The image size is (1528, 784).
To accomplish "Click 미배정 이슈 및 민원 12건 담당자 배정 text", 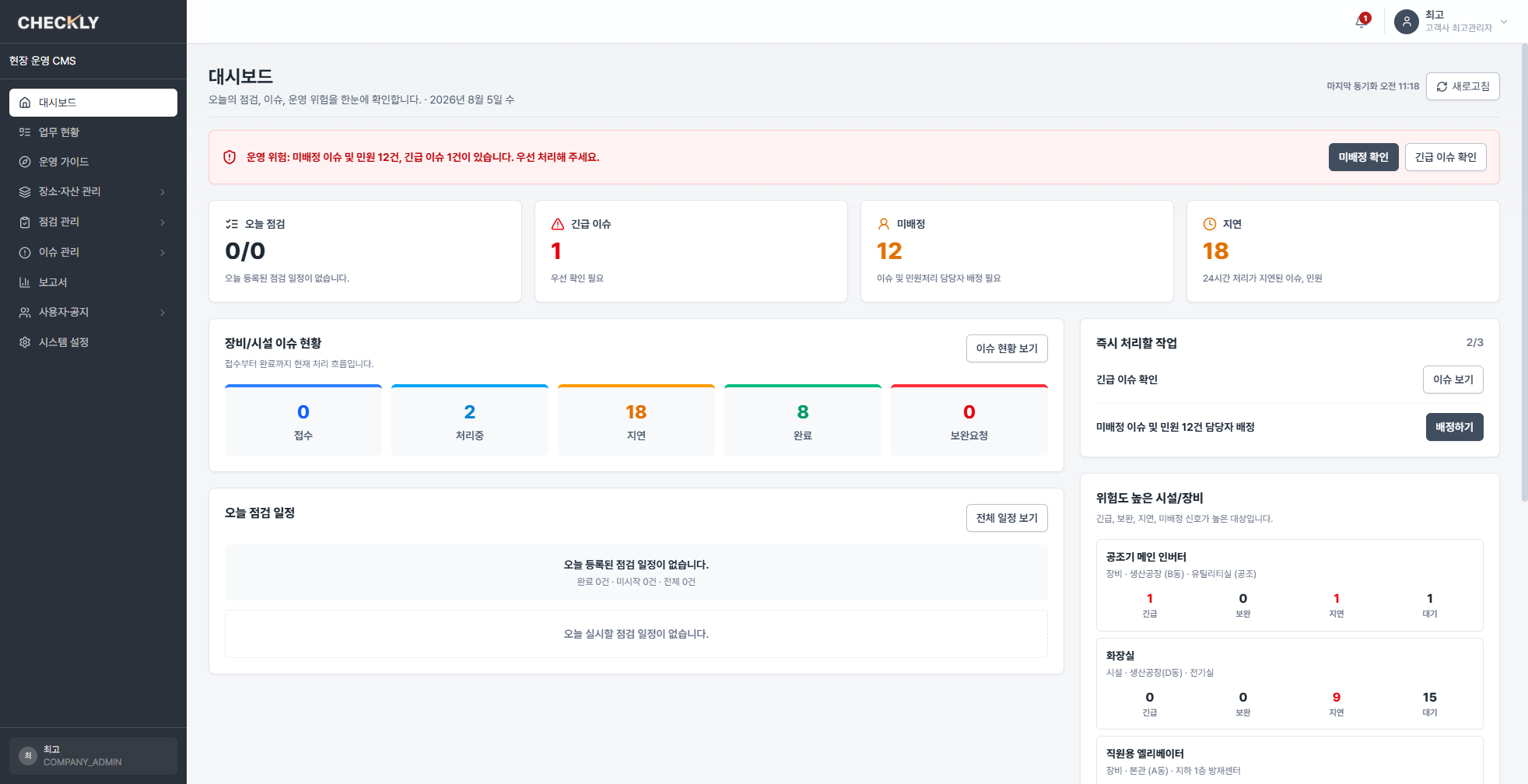I will click(x=1175, y=427).
